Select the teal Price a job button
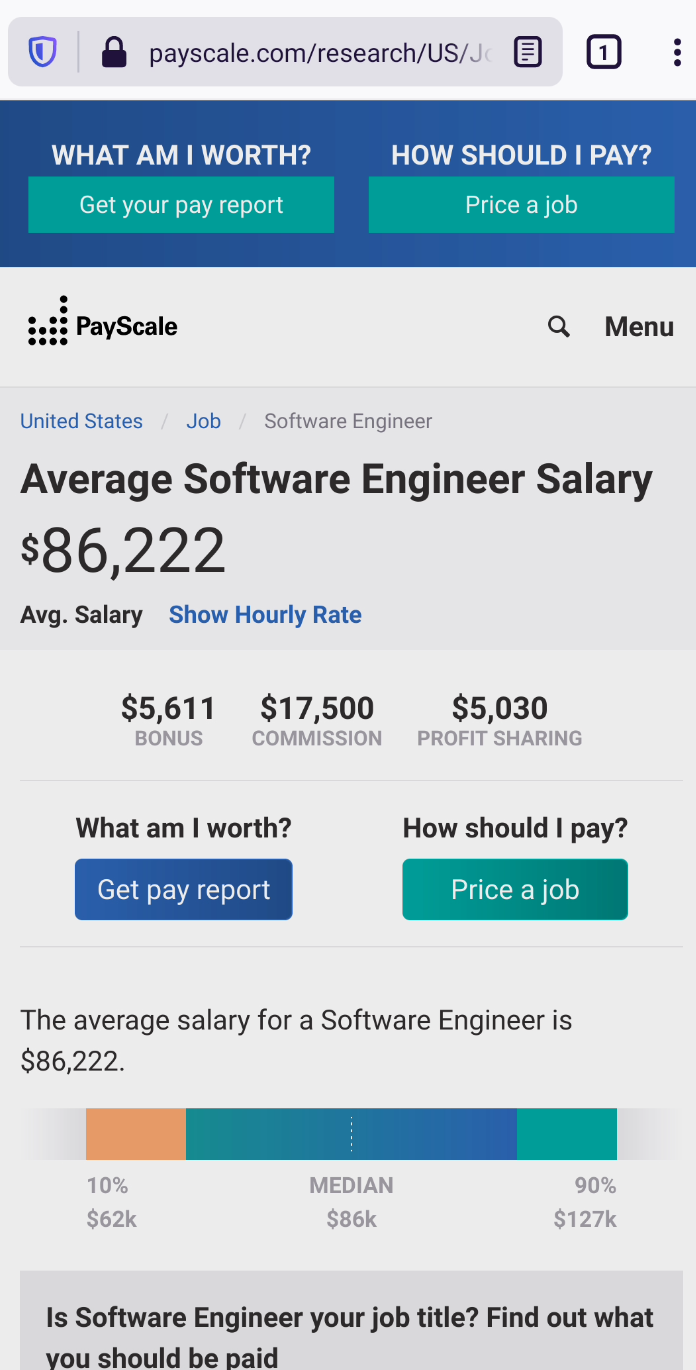 point(515,889)
